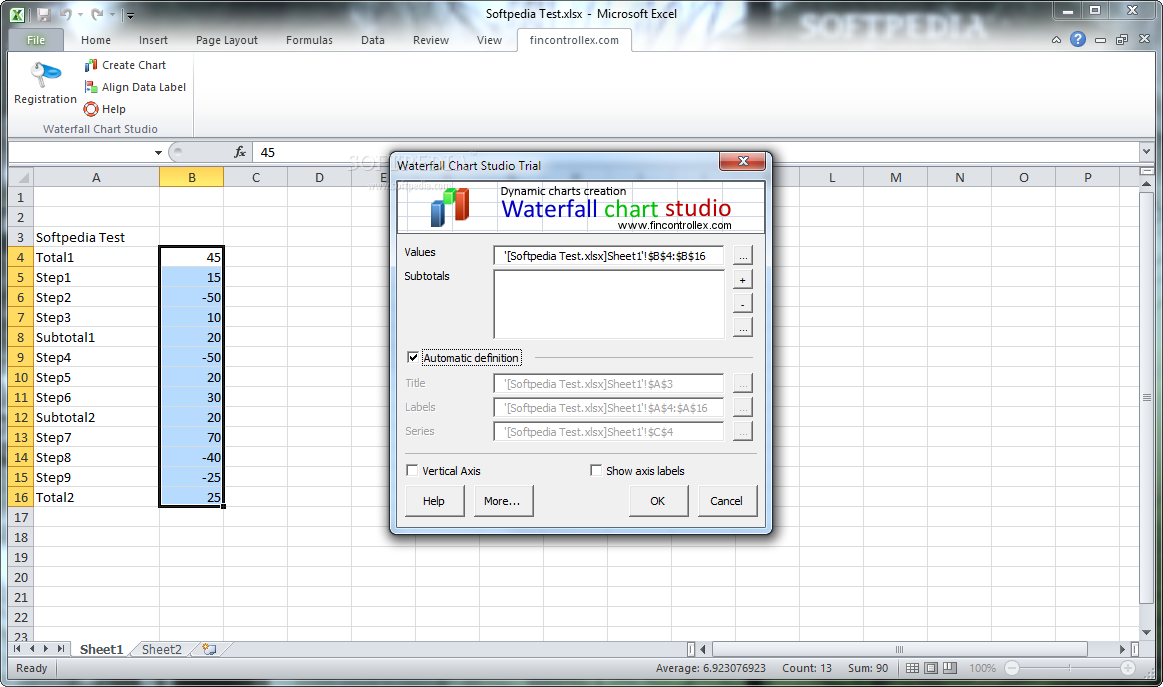Select column B header
1163x687 pixels.
click(191, 177)
